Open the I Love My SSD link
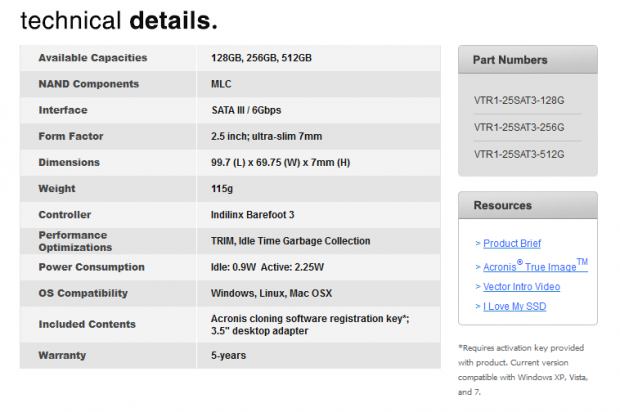The width and height of the screenshot is (620, 412). tap(514, 306)
